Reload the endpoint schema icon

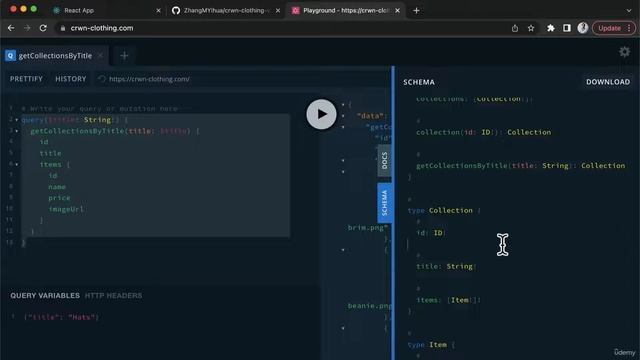pos(102,79)
